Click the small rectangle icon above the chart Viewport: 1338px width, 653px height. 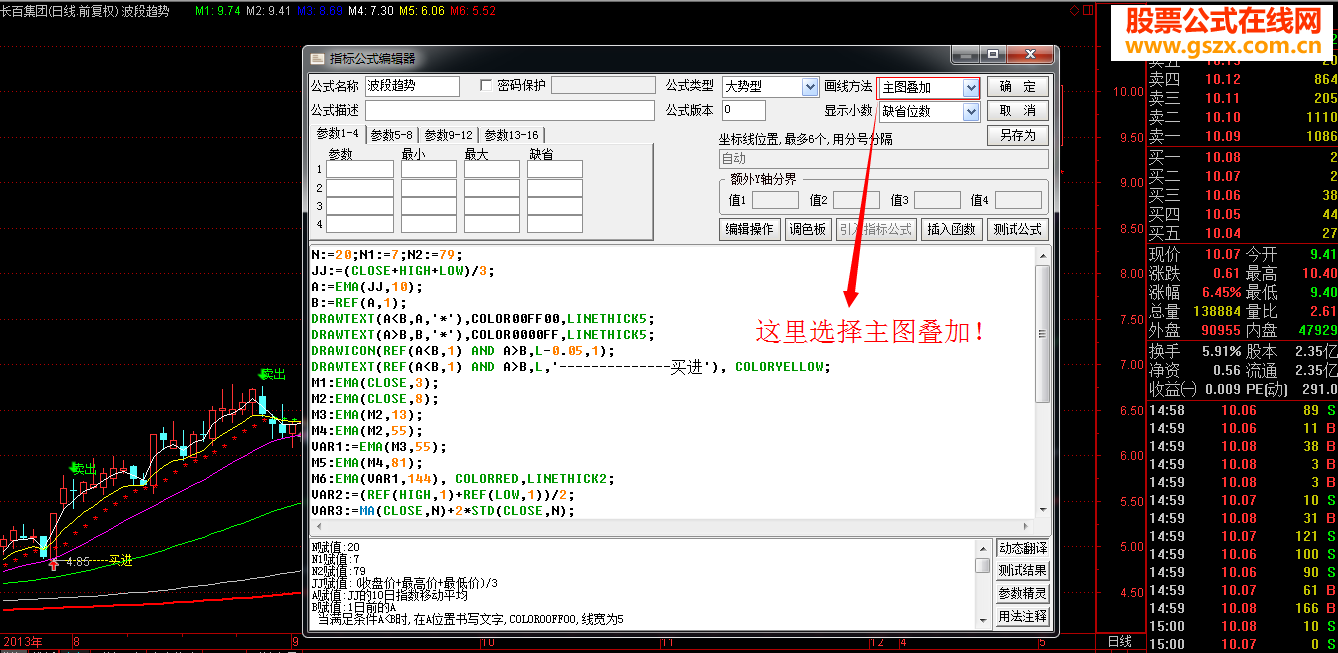click(x=1088, y=10)
